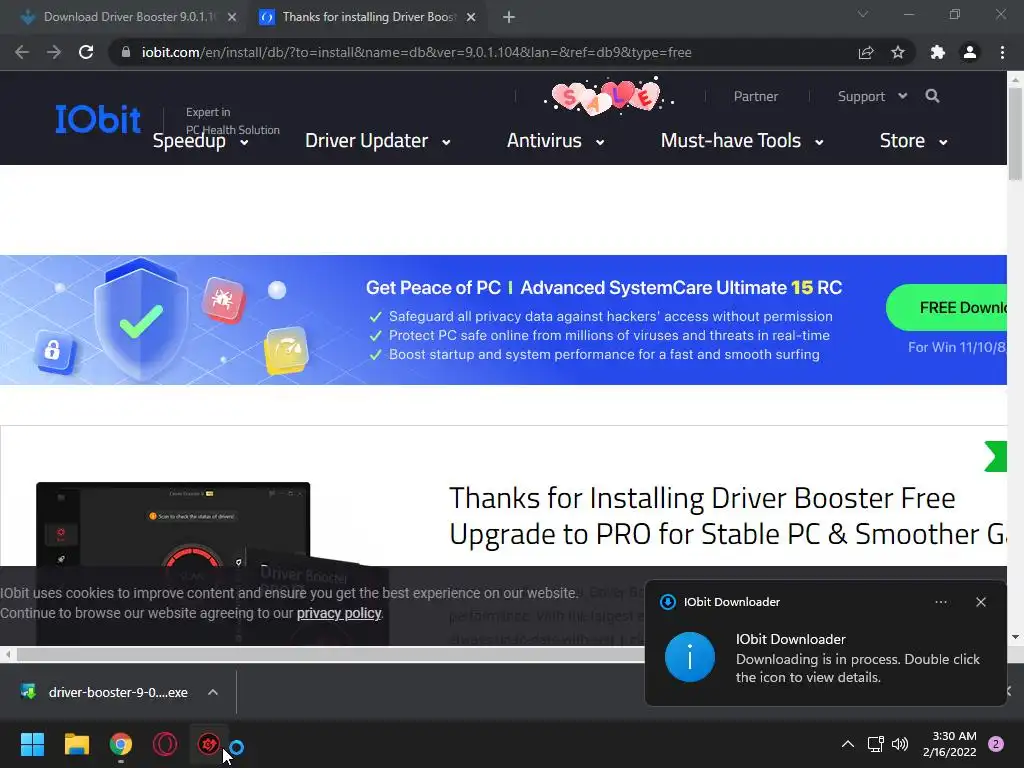Open Driver Booster in the taskbar

tap(209, 744)
